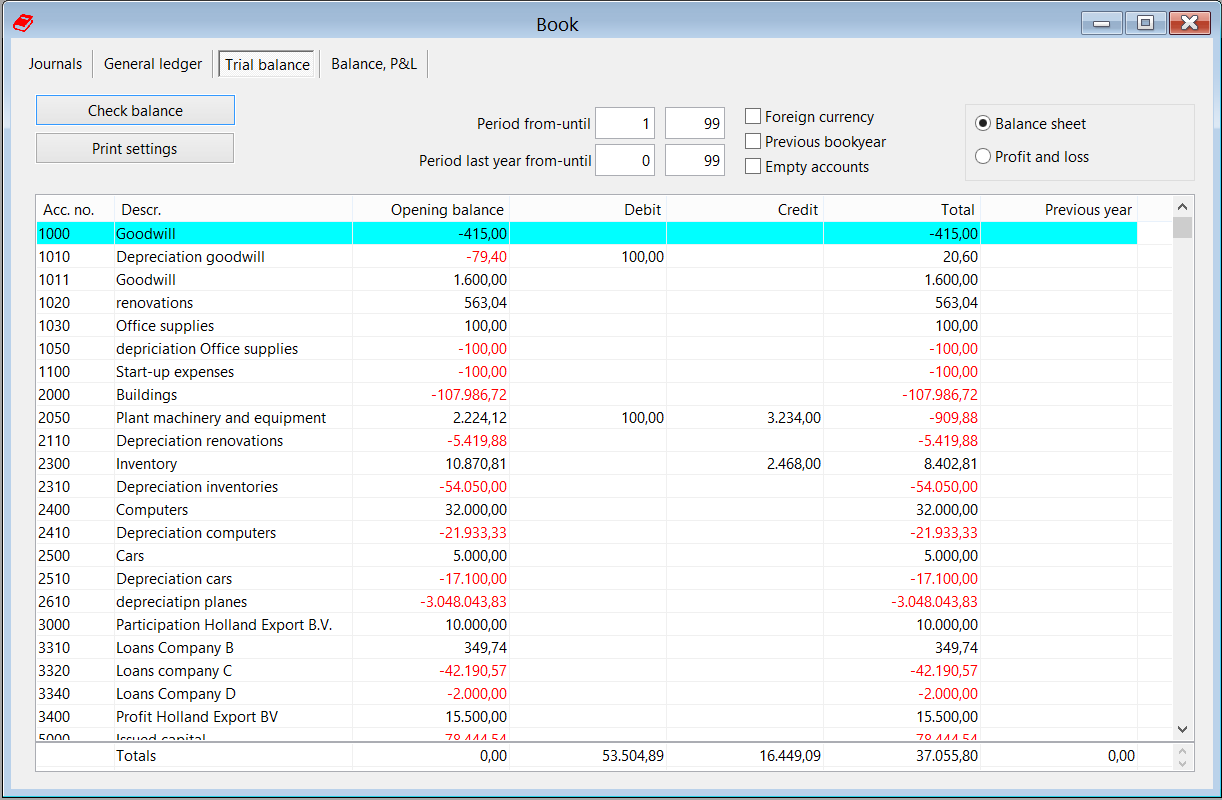This screenshot has height=800, width=1222.
Task: Select the Office supplies account row
Action: click(587, 326)
